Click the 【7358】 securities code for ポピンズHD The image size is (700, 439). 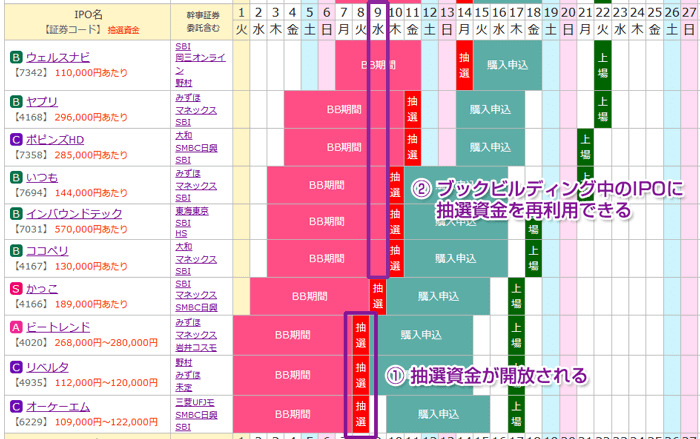31,155
